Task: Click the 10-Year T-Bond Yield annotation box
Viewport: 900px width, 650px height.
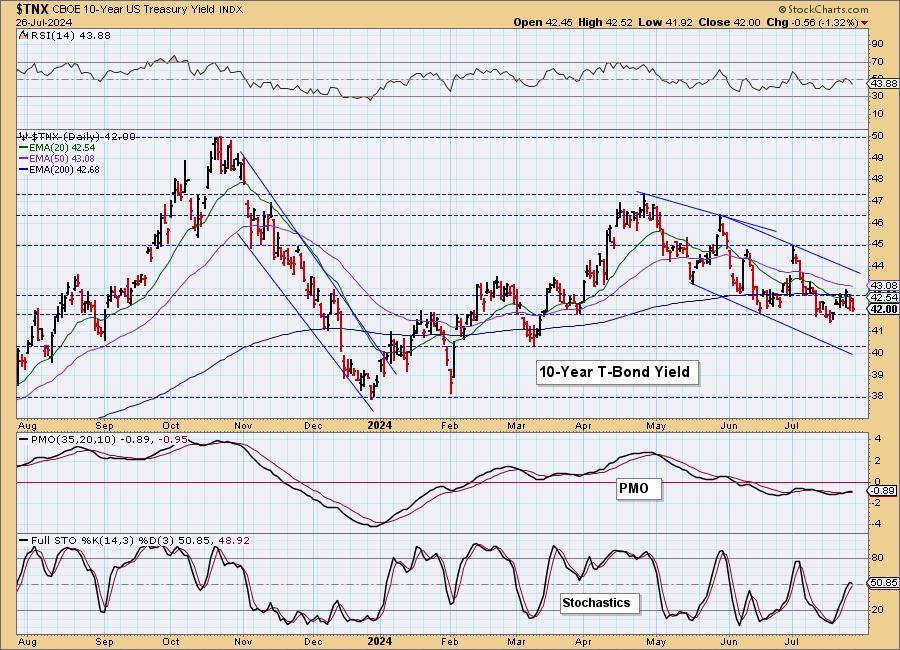Action: tap(617, 372)
